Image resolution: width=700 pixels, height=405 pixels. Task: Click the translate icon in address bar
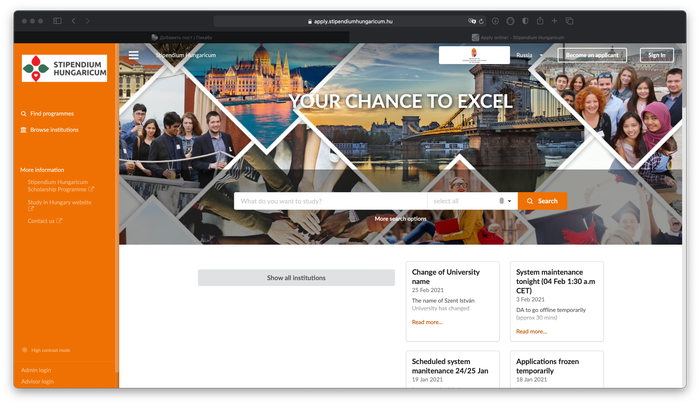(471, 21)
